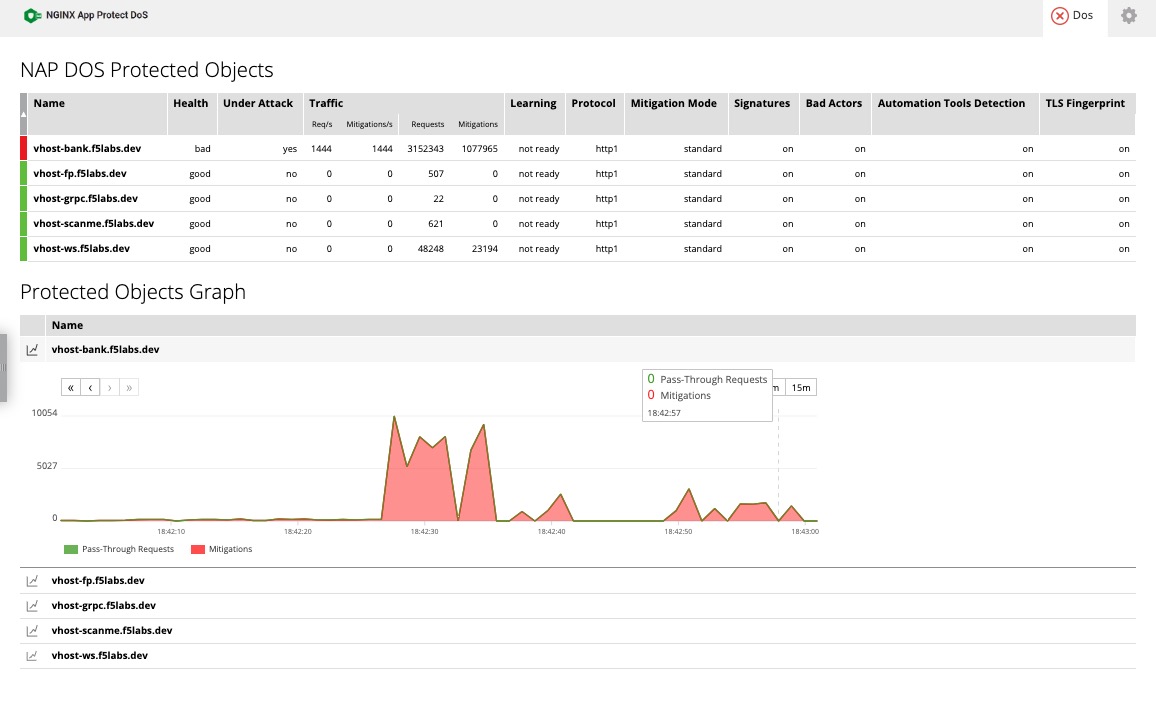The width and height of the screenshot is (1156, 704).
Task: Go to next graph page button
Action: click(x=109, y=387)
